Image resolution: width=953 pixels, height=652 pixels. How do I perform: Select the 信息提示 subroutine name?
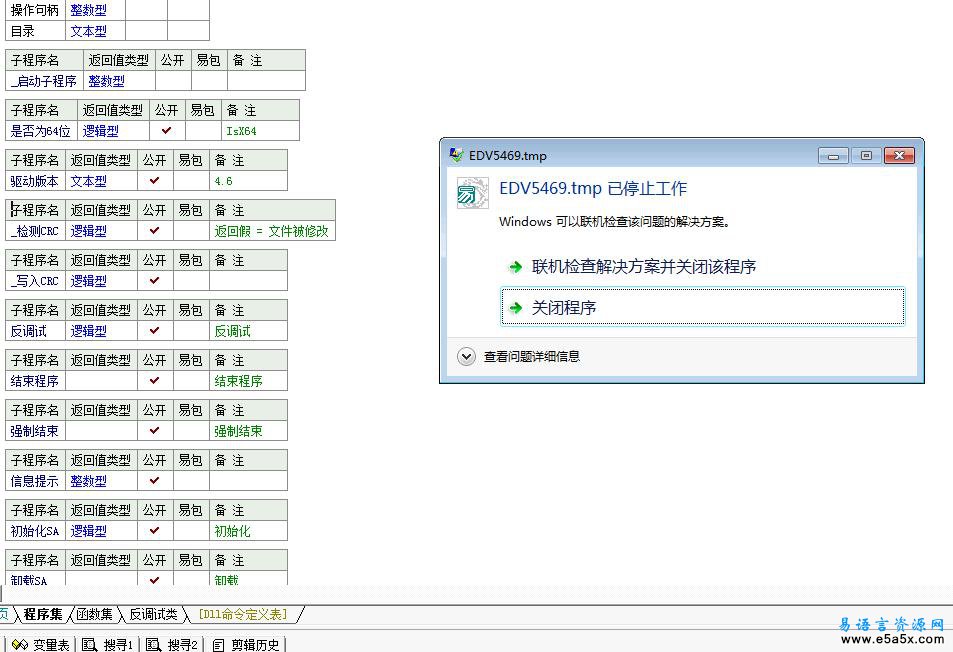pyautogui.click(x=35, y=480)
